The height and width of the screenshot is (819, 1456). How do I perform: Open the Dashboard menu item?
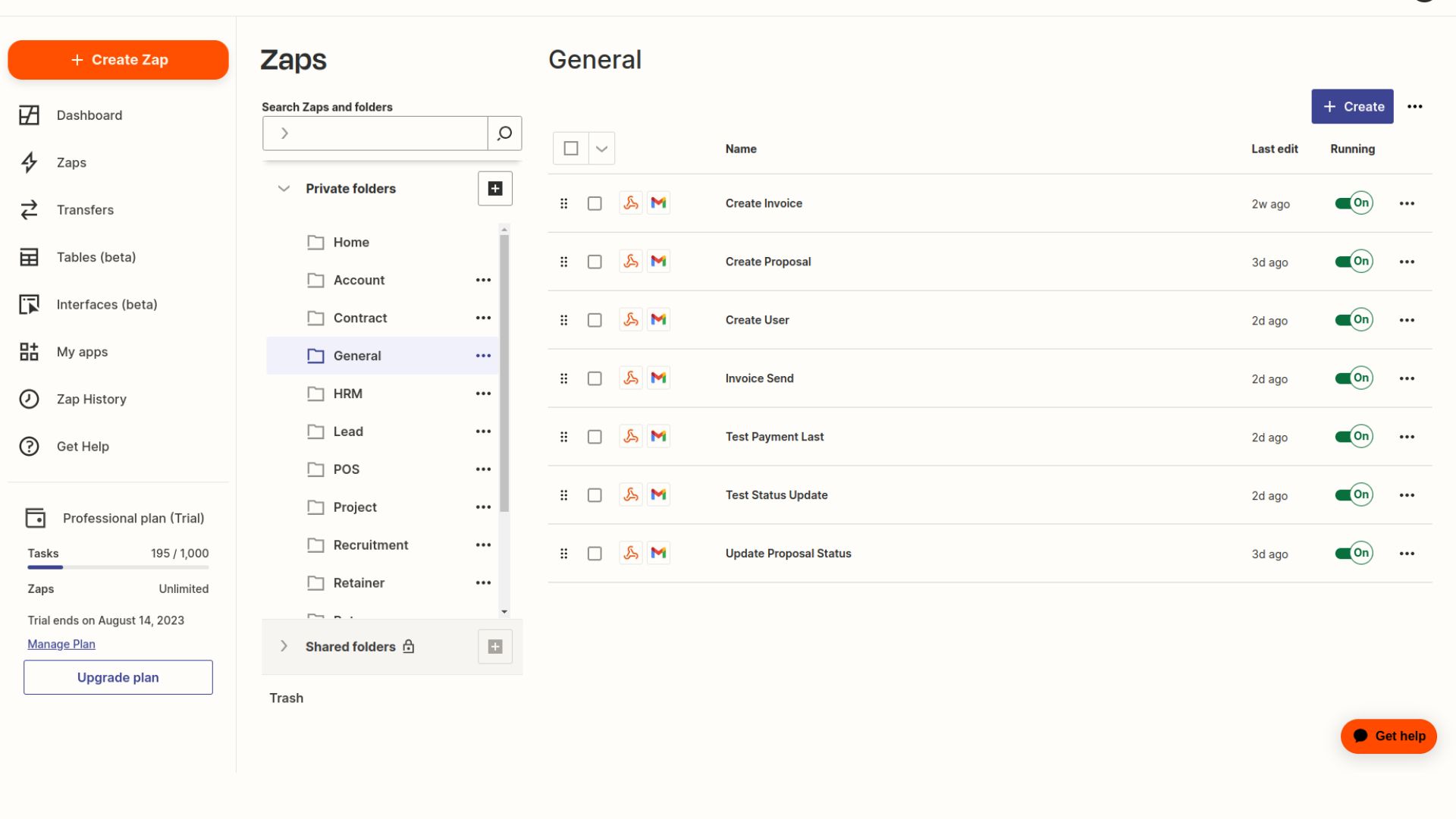pyautogui.click(x=89, y=115)
